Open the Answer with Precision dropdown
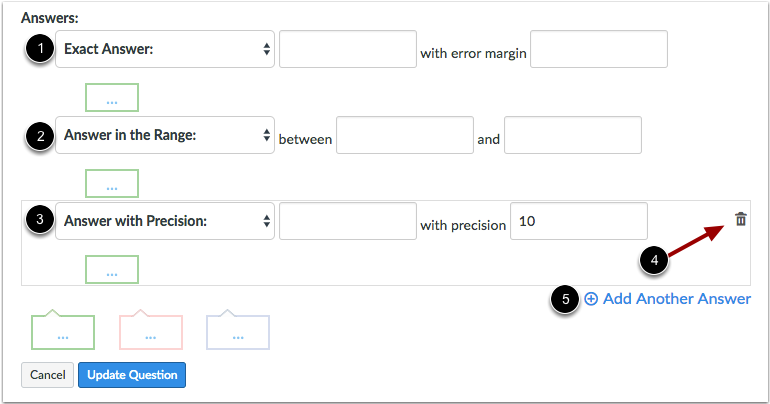 [165, 221]
